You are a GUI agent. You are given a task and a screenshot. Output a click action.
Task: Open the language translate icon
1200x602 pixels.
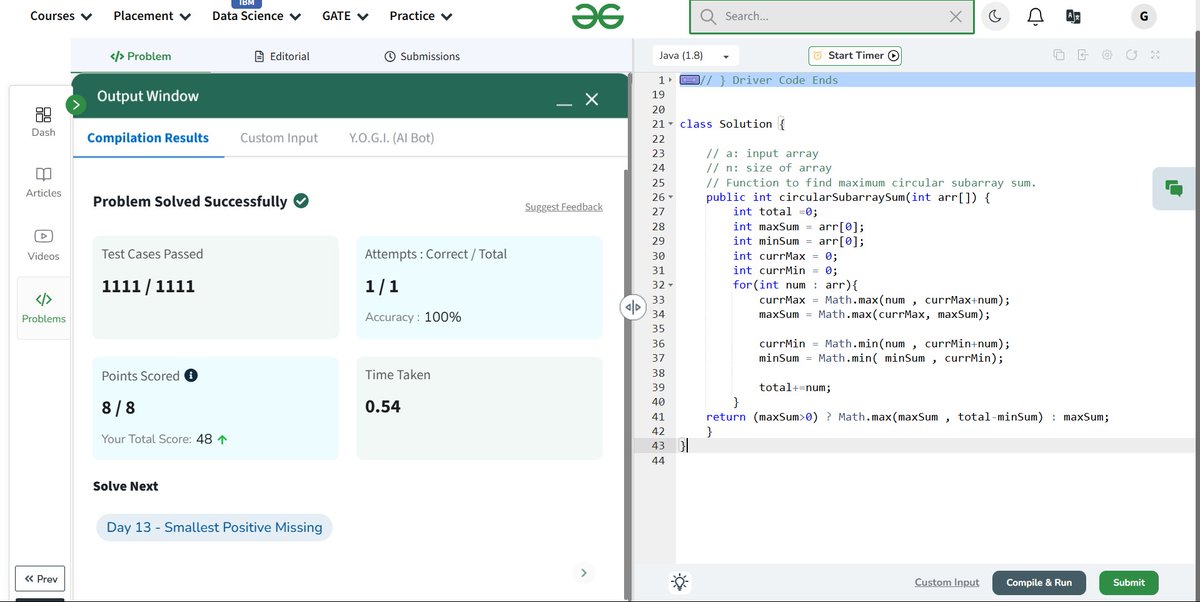[x=1074, y=16]
